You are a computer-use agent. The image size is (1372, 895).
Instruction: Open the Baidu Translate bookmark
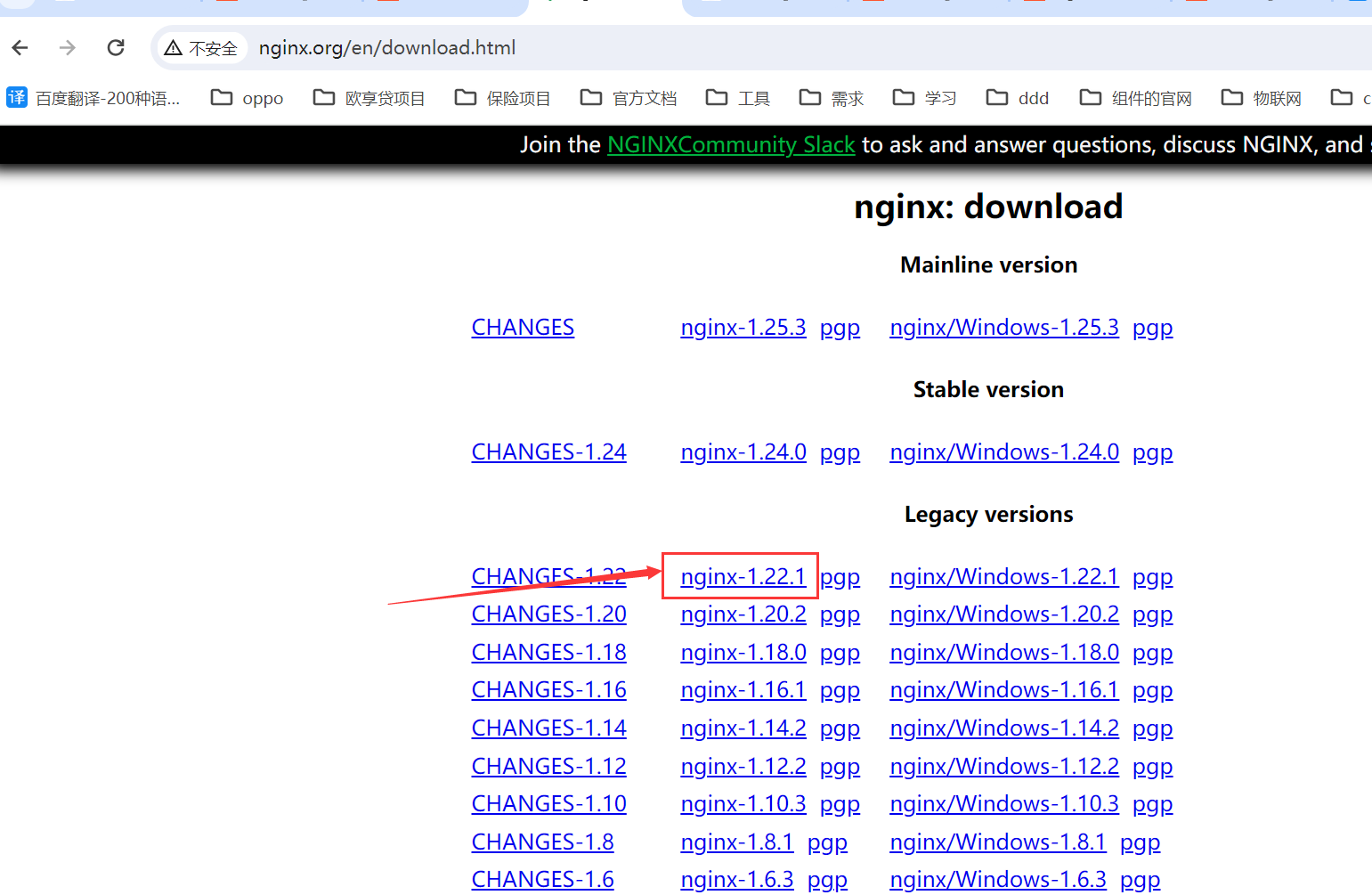pyautogui.click(x=93, y=98)
